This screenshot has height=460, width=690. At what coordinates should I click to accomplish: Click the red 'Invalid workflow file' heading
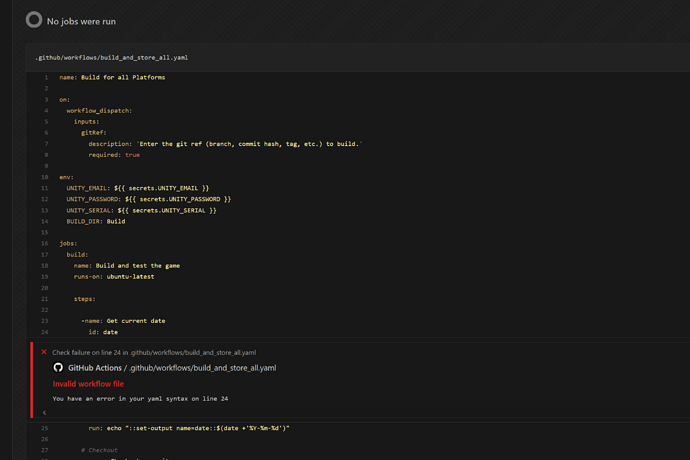(x=88, y=384)
